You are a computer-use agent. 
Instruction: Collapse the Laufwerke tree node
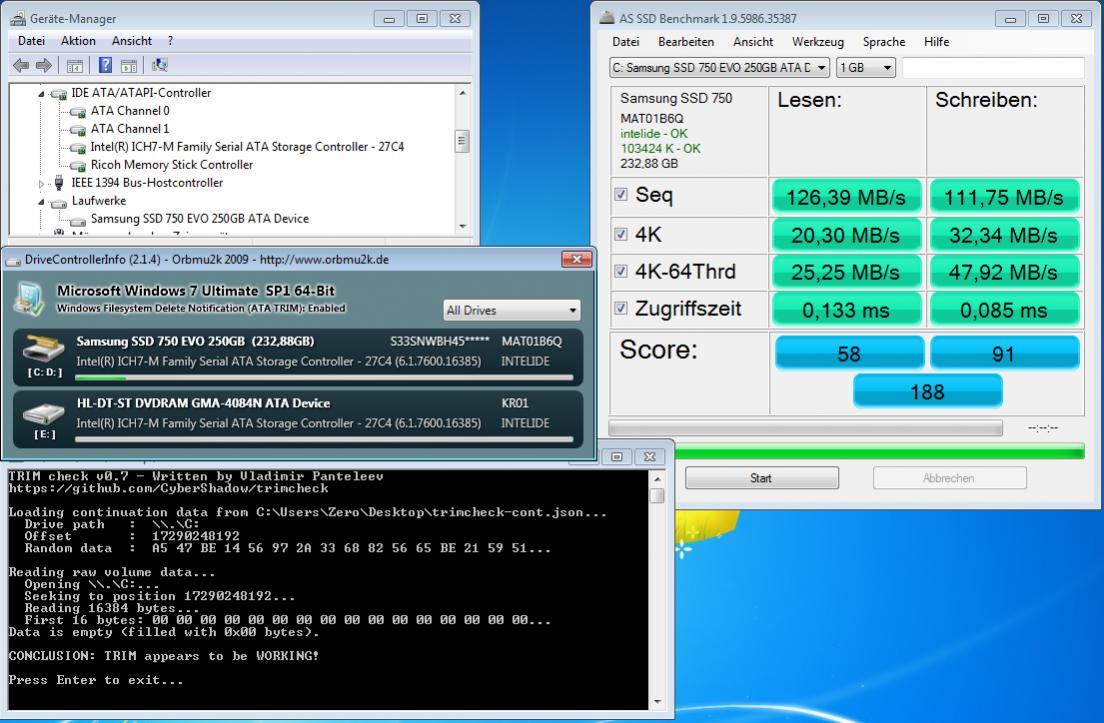(x=41, y=202)
